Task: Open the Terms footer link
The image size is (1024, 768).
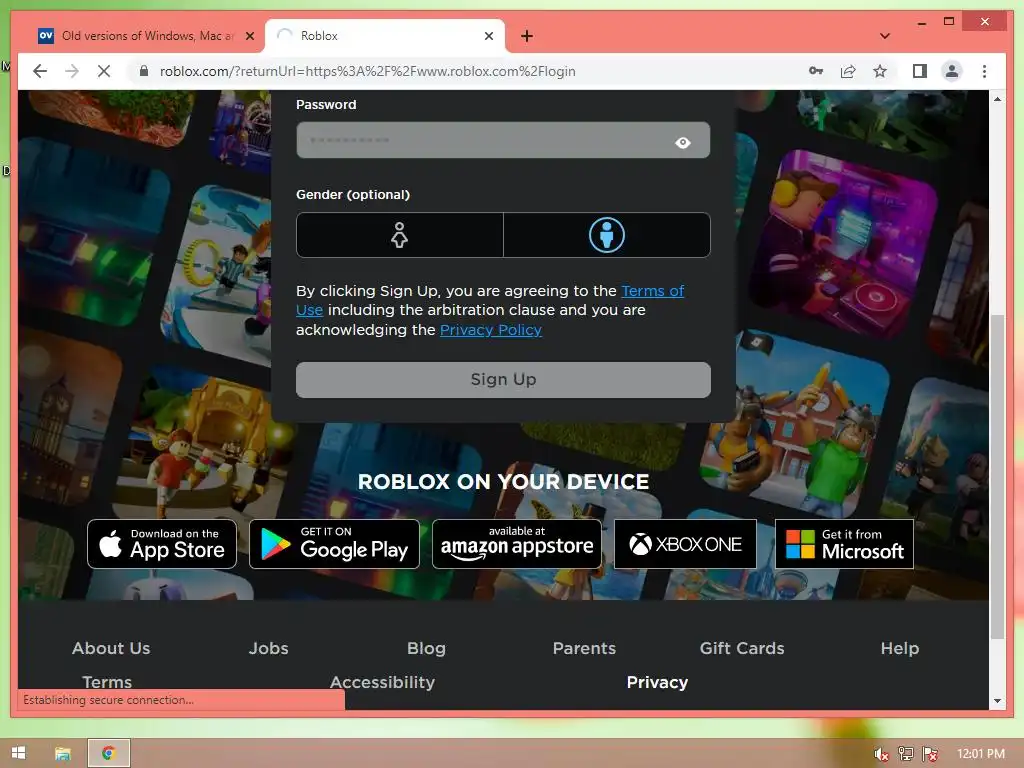Action: (x=107, y=682)
